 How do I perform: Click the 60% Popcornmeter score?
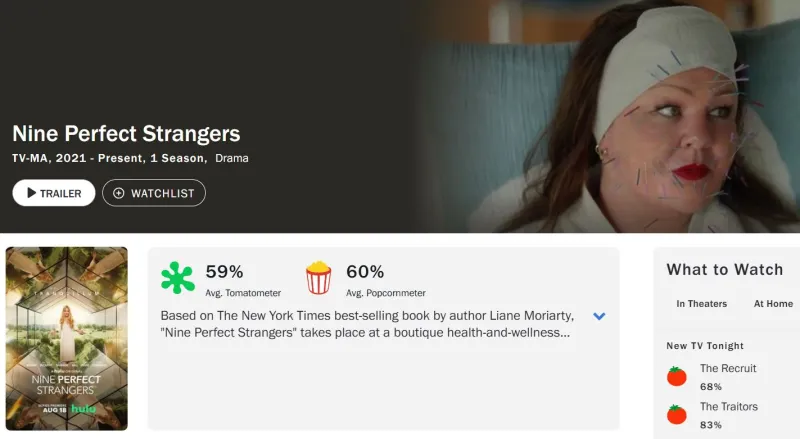click(x=365, y=271)
